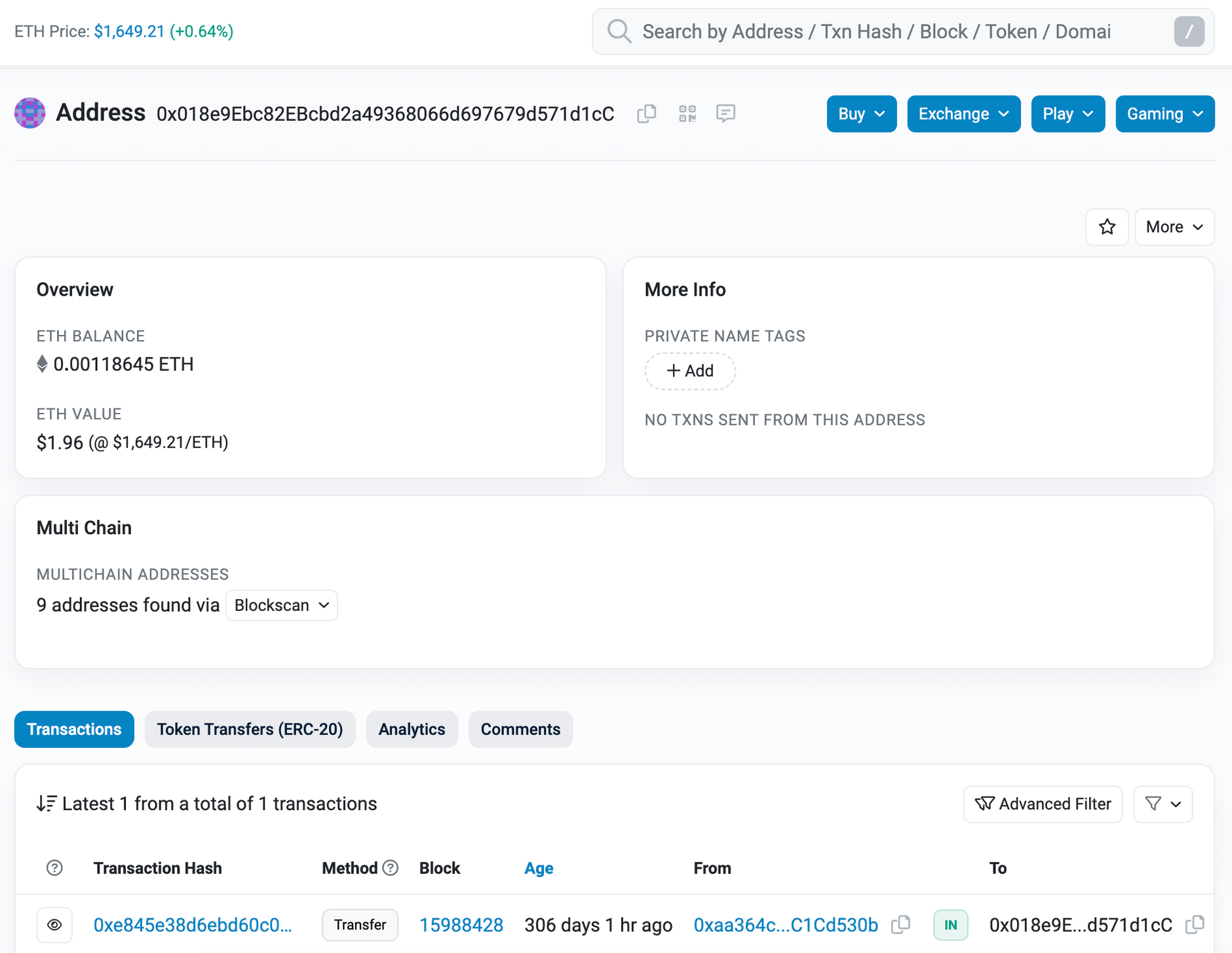Add a private name tag
The width and height of the screenshot is (1232, 953).
pyautogui.click(x=689, y=371)
